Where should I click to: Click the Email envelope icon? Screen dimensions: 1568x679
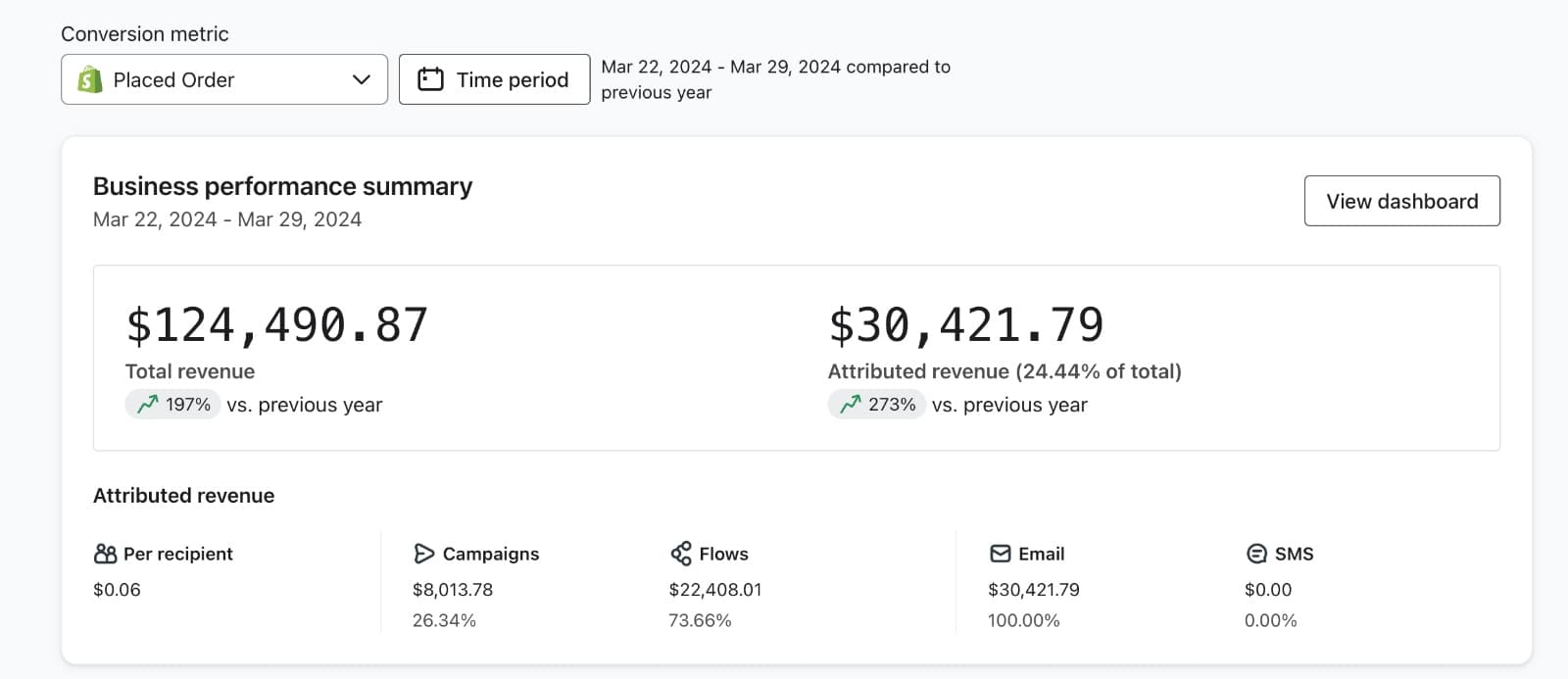1000,554
